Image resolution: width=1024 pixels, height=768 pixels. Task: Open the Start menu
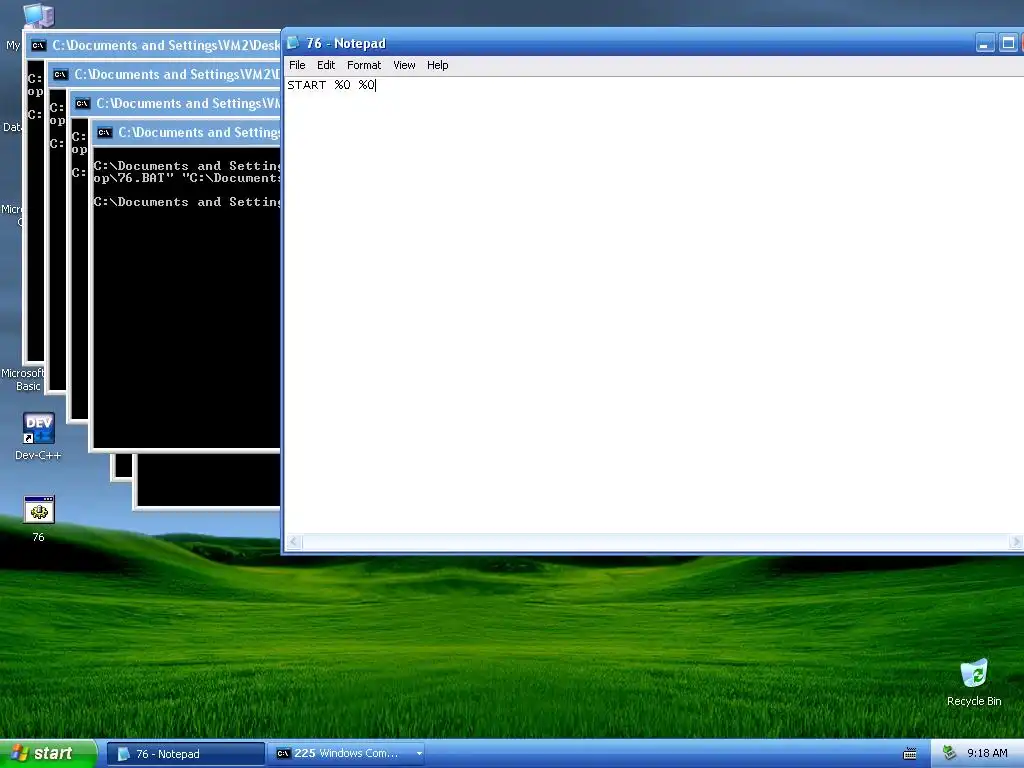click(49, 754)
